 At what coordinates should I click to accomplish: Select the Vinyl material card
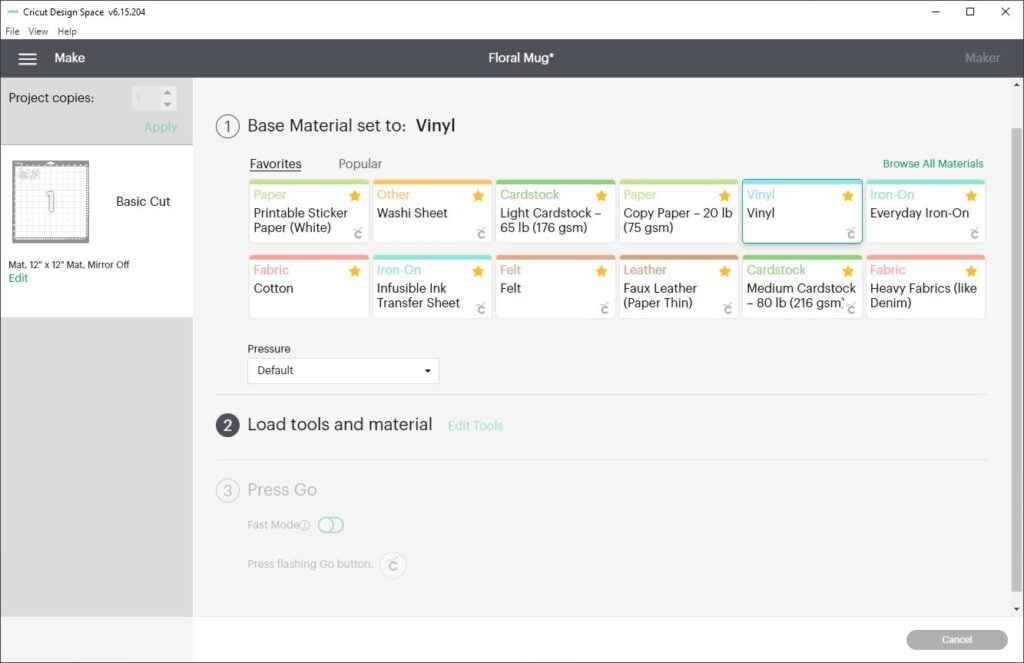coord(802,212)
